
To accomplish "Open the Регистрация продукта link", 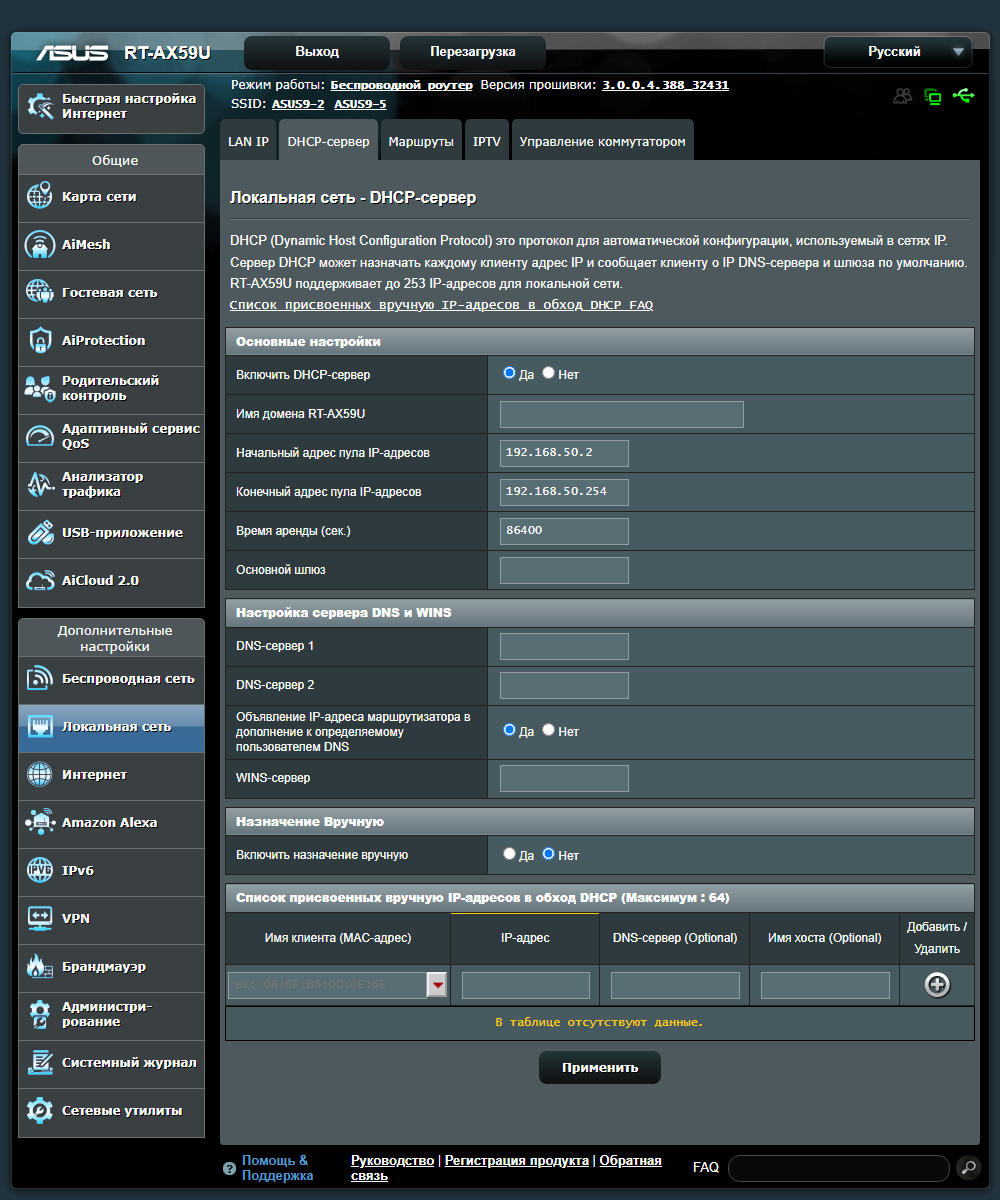I will pyautogui.click(x=516, y=1160).
